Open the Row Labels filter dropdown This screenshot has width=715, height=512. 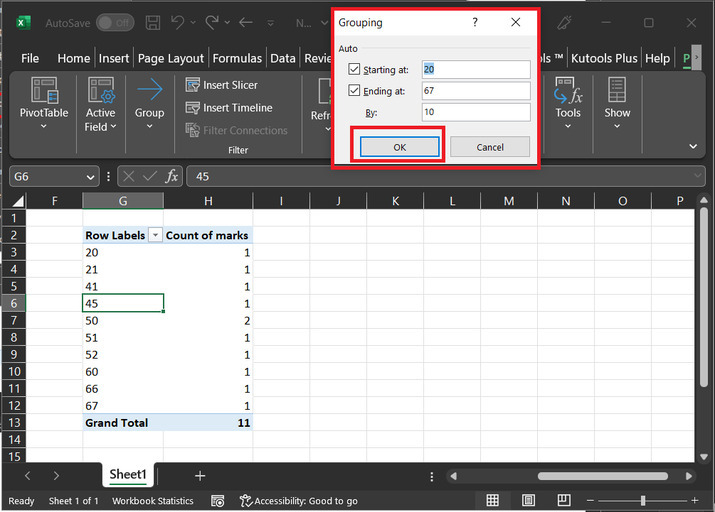pos(155,236)
